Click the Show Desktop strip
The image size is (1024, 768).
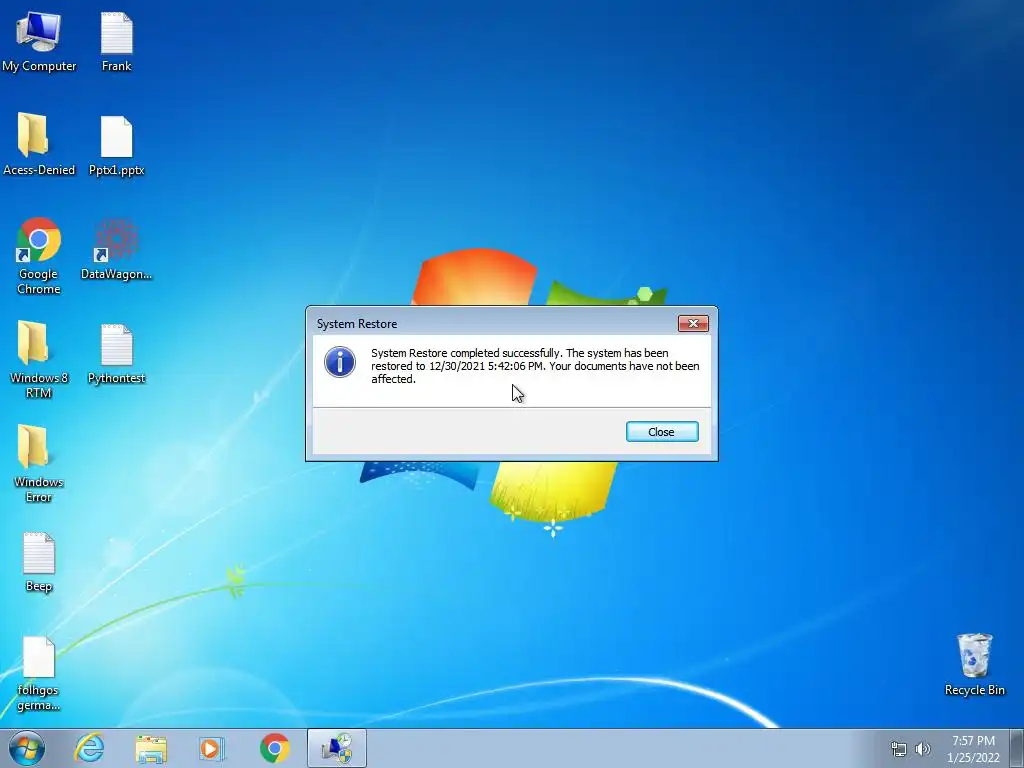tap(1019, 748)
